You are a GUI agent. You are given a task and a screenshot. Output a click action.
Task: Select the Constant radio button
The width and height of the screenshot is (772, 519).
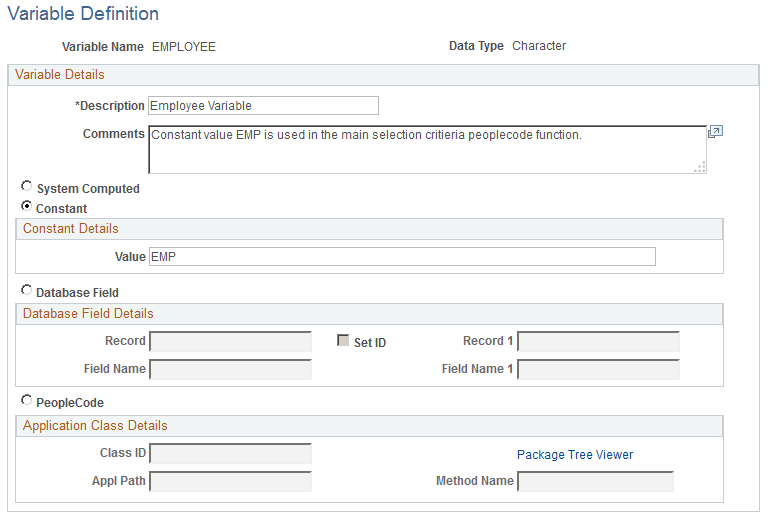27,206
